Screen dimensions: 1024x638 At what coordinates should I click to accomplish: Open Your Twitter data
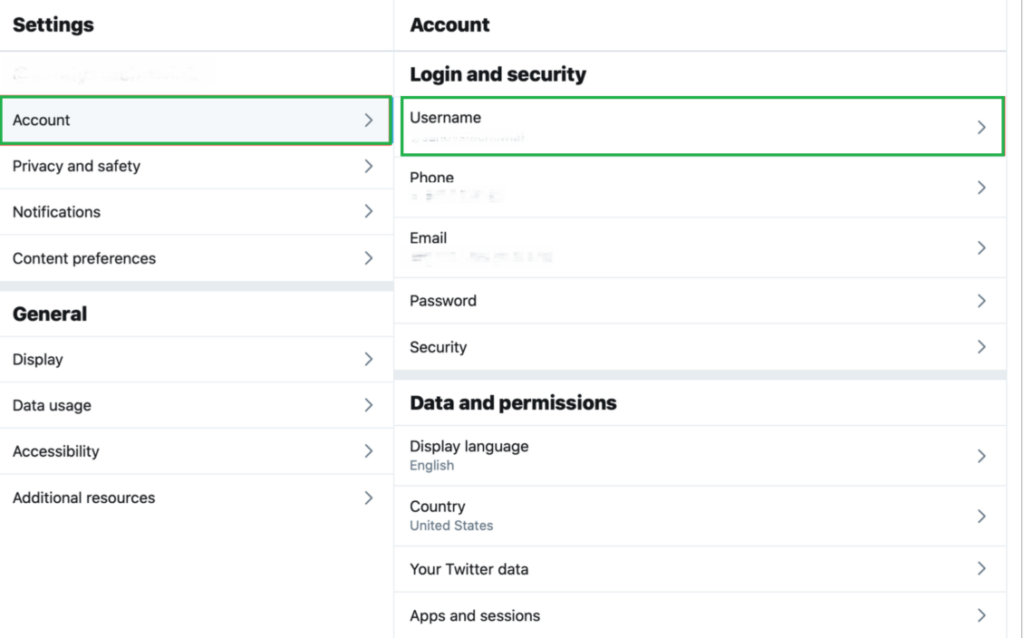point(469,569)
